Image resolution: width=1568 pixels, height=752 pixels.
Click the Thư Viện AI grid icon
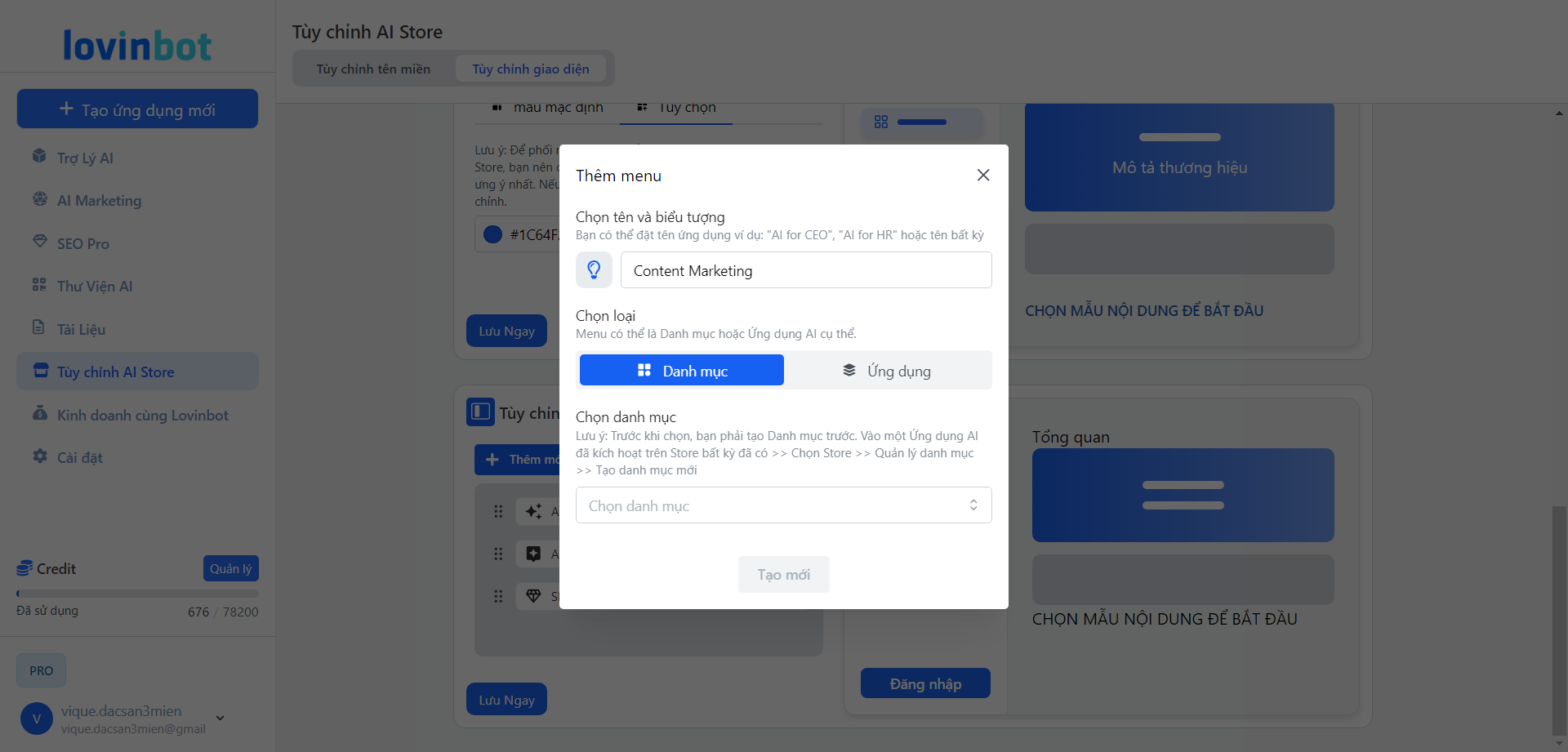[39, 285]
